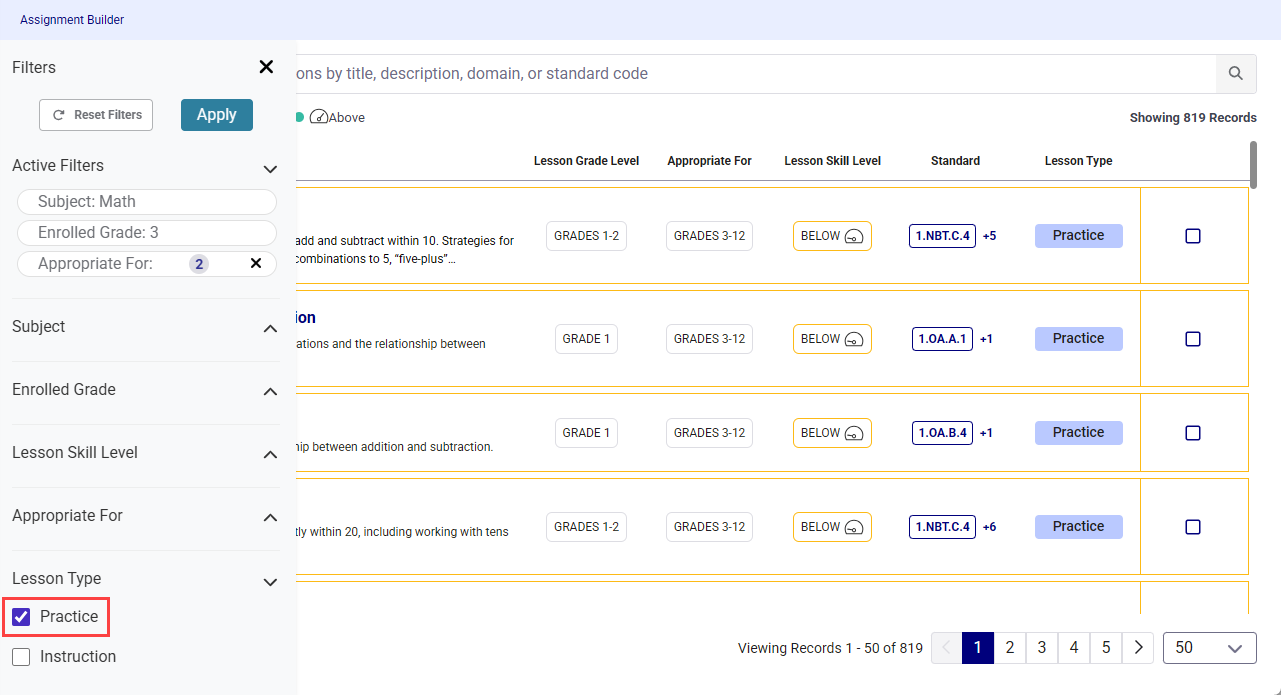Viewport: 1281px width, 695px height.
Task: Click the Standard column header
Action: pyautogui.click(x=955, y=161)
